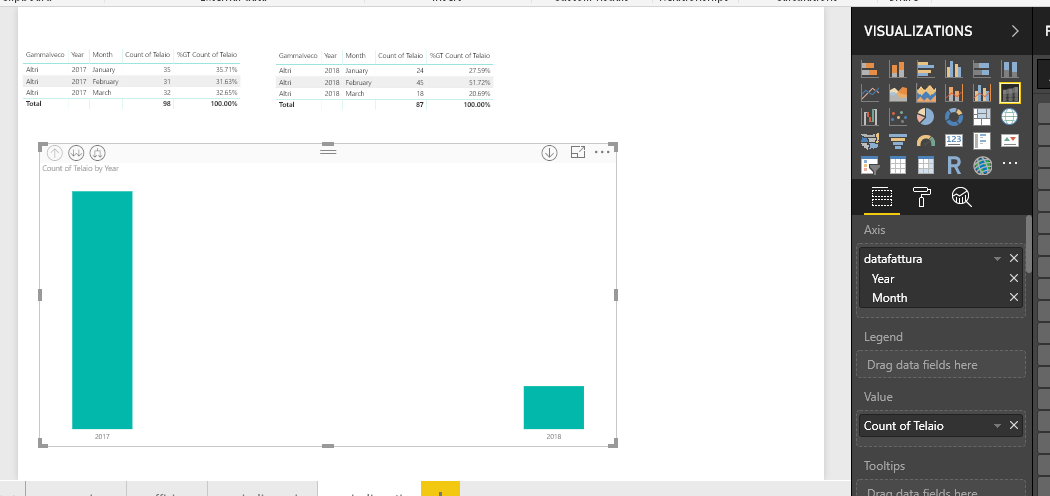
Task: Click the 2017 x-axis label
Action: point(102,436)
